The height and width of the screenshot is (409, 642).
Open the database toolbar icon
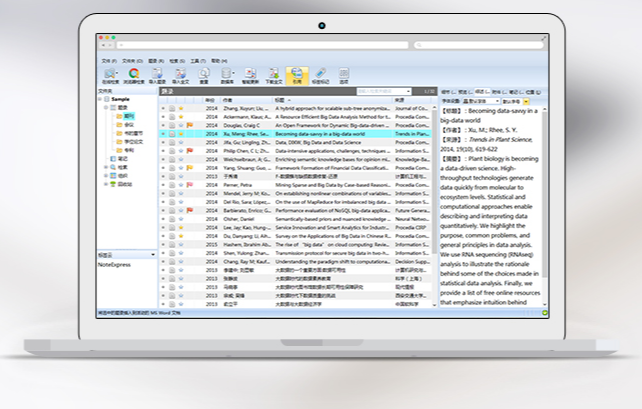point(227,75)
